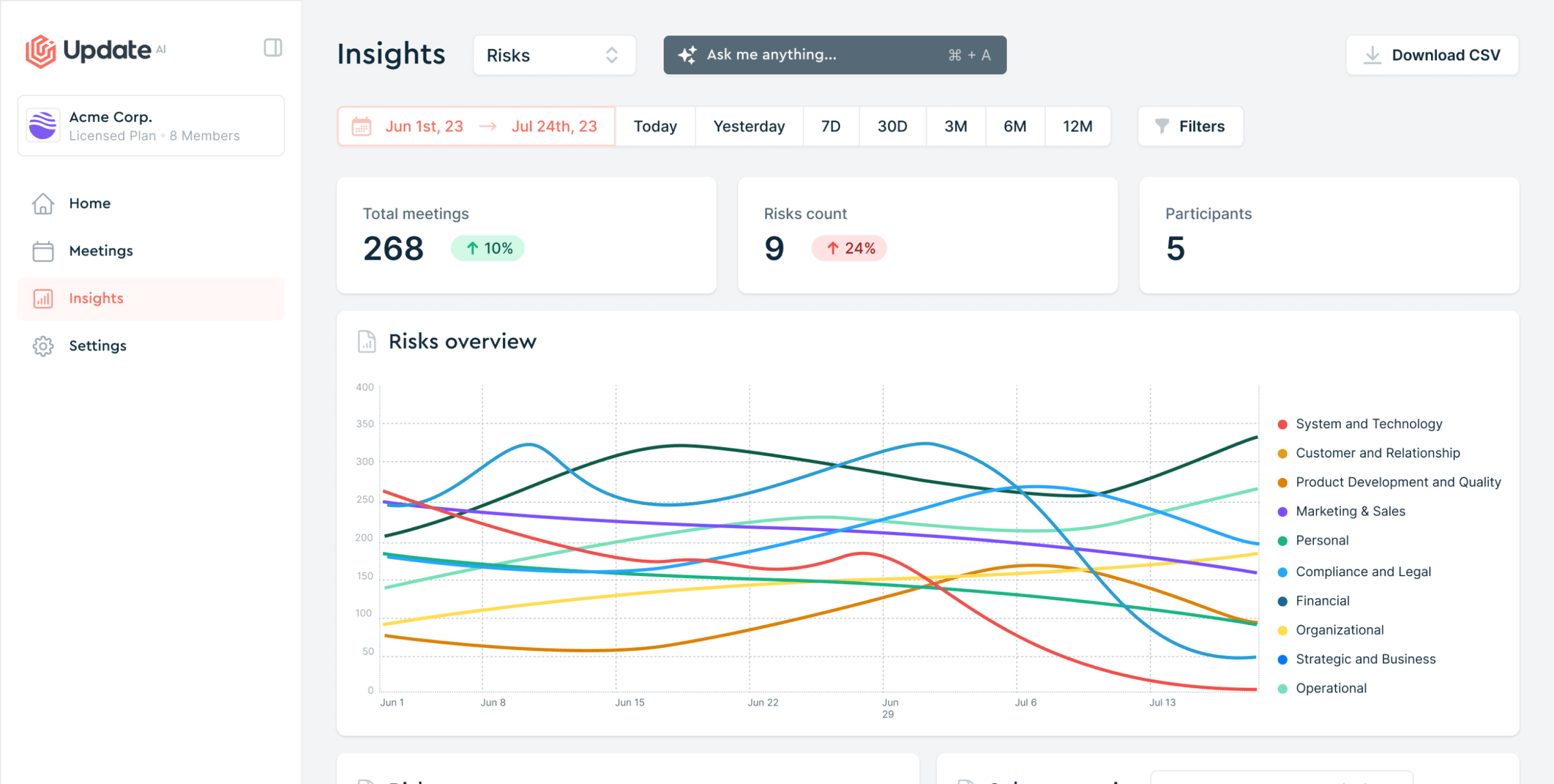Viewport: 1554px width, 784px height.
Task: Open Settings via the gear icon
Action: pyautogui.click(x=43, y=346)
